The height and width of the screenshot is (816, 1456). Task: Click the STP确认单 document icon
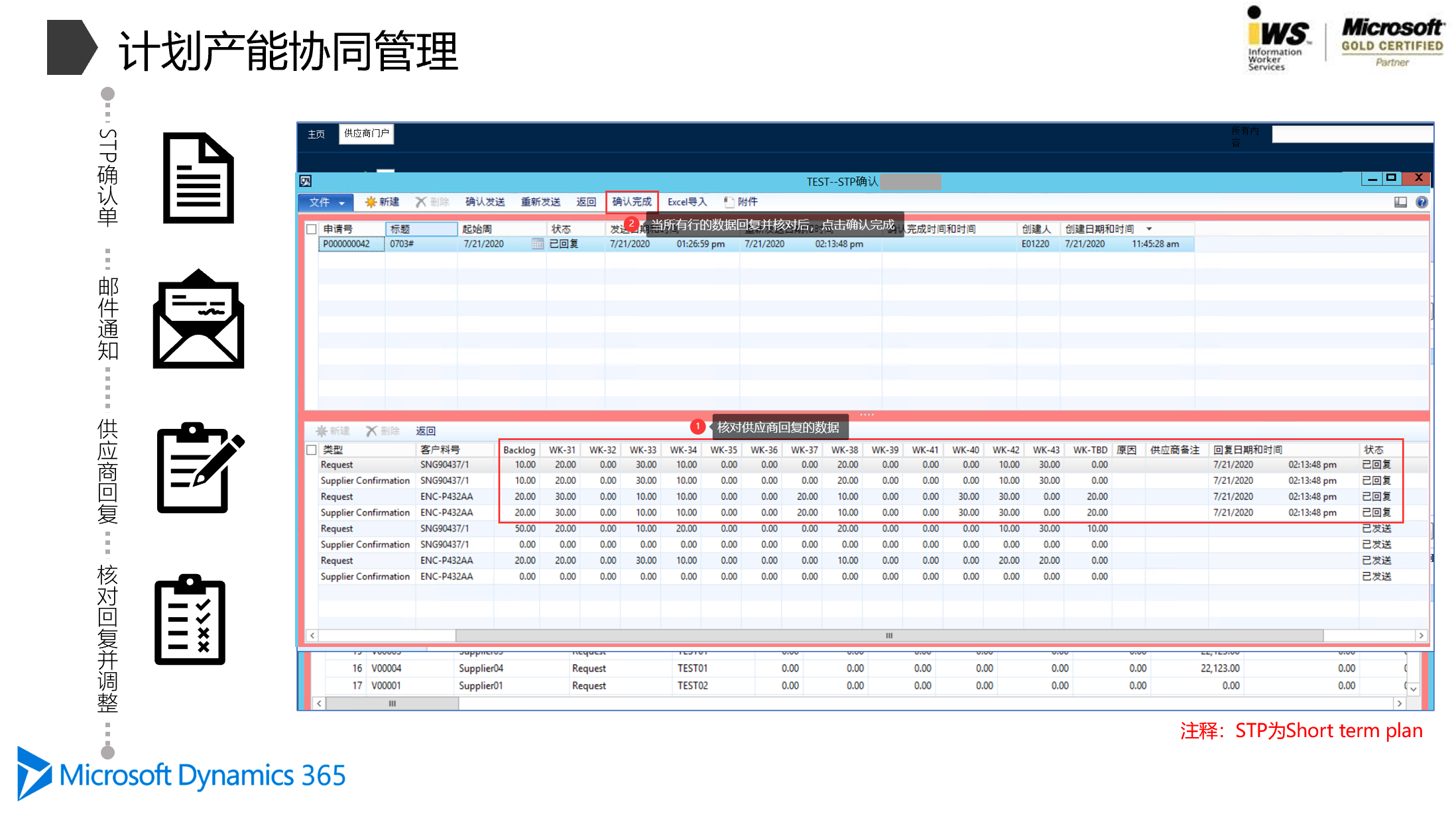[x=198, y=178]
